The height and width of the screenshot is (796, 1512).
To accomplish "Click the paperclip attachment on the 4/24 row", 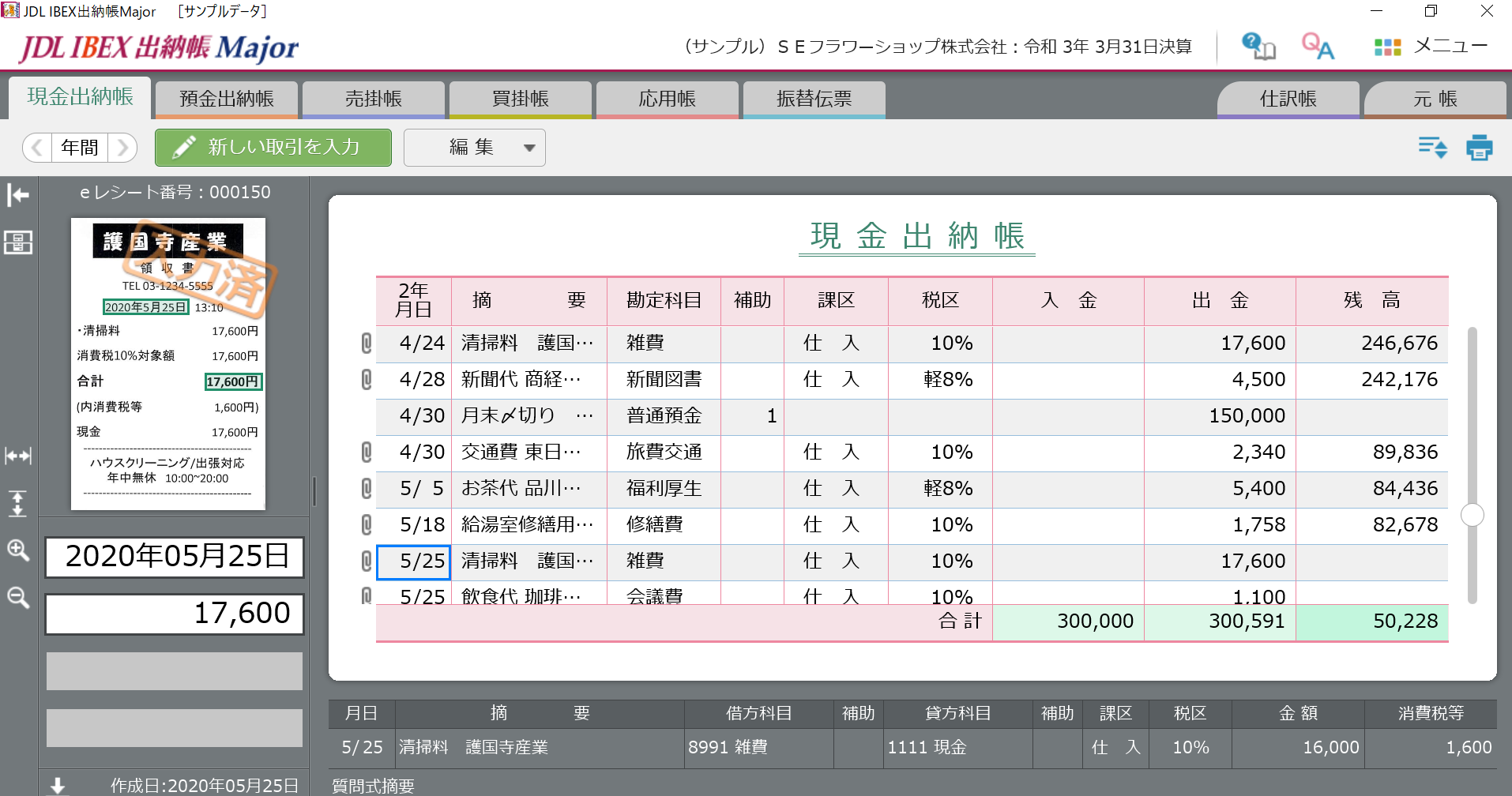I will click(365, 343).
